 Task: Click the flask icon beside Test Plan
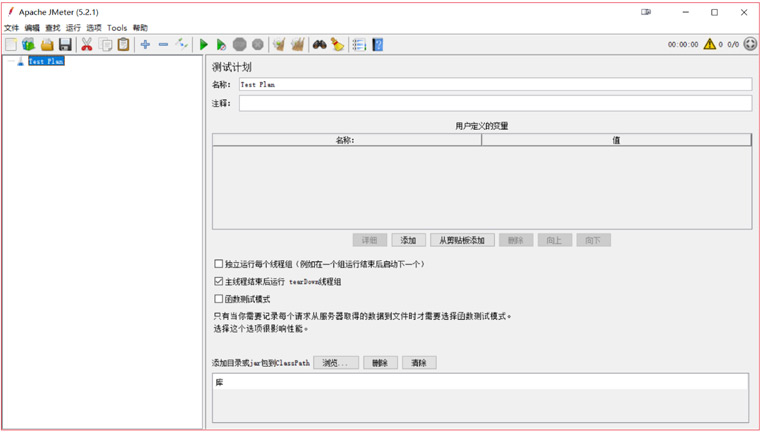(20, 61)
